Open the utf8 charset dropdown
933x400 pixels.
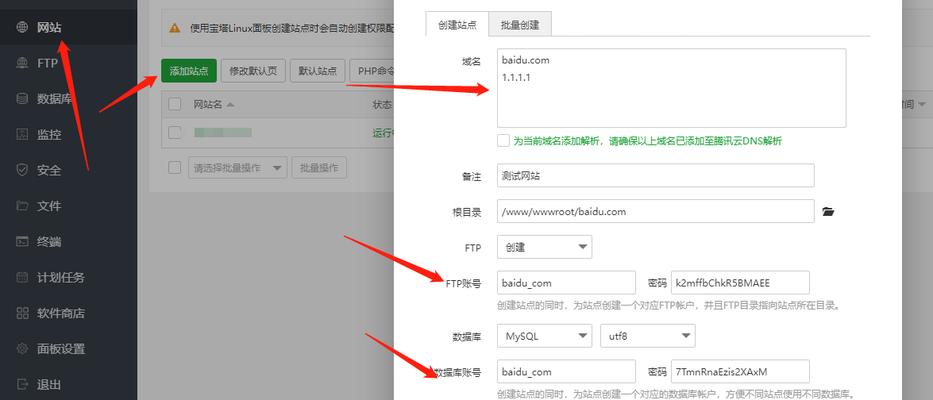648,336
